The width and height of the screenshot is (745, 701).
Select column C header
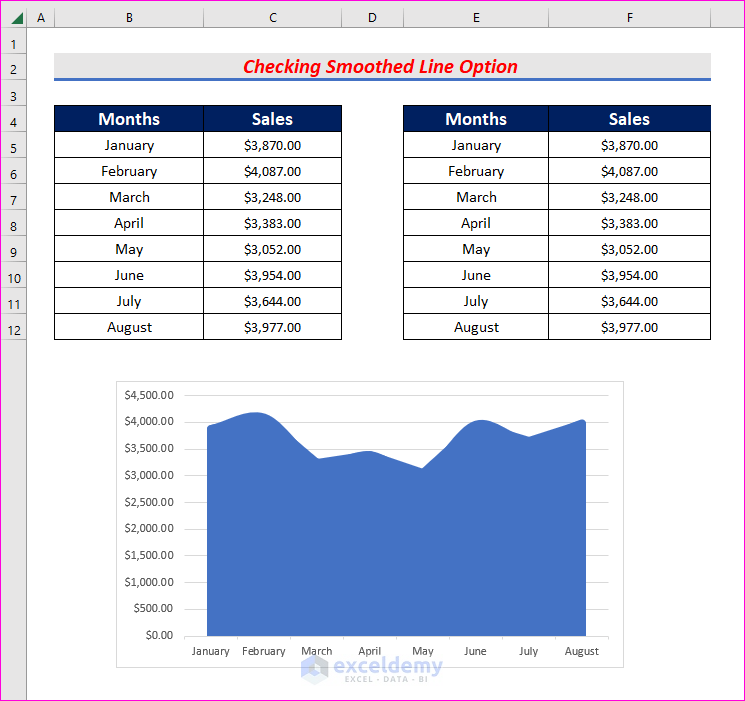click(272, 18)
